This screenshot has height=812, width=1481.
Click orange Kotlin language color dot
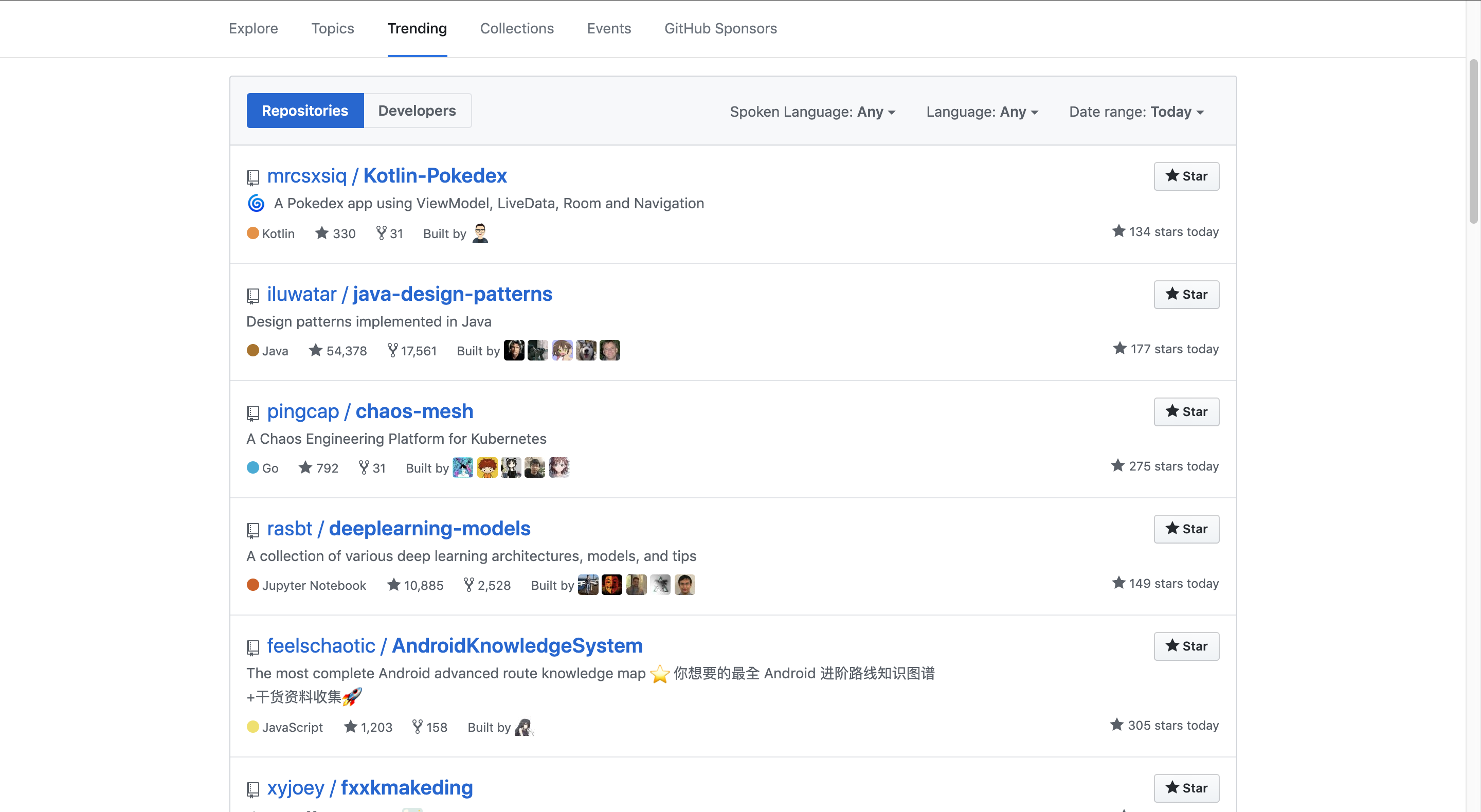(252, 233)
